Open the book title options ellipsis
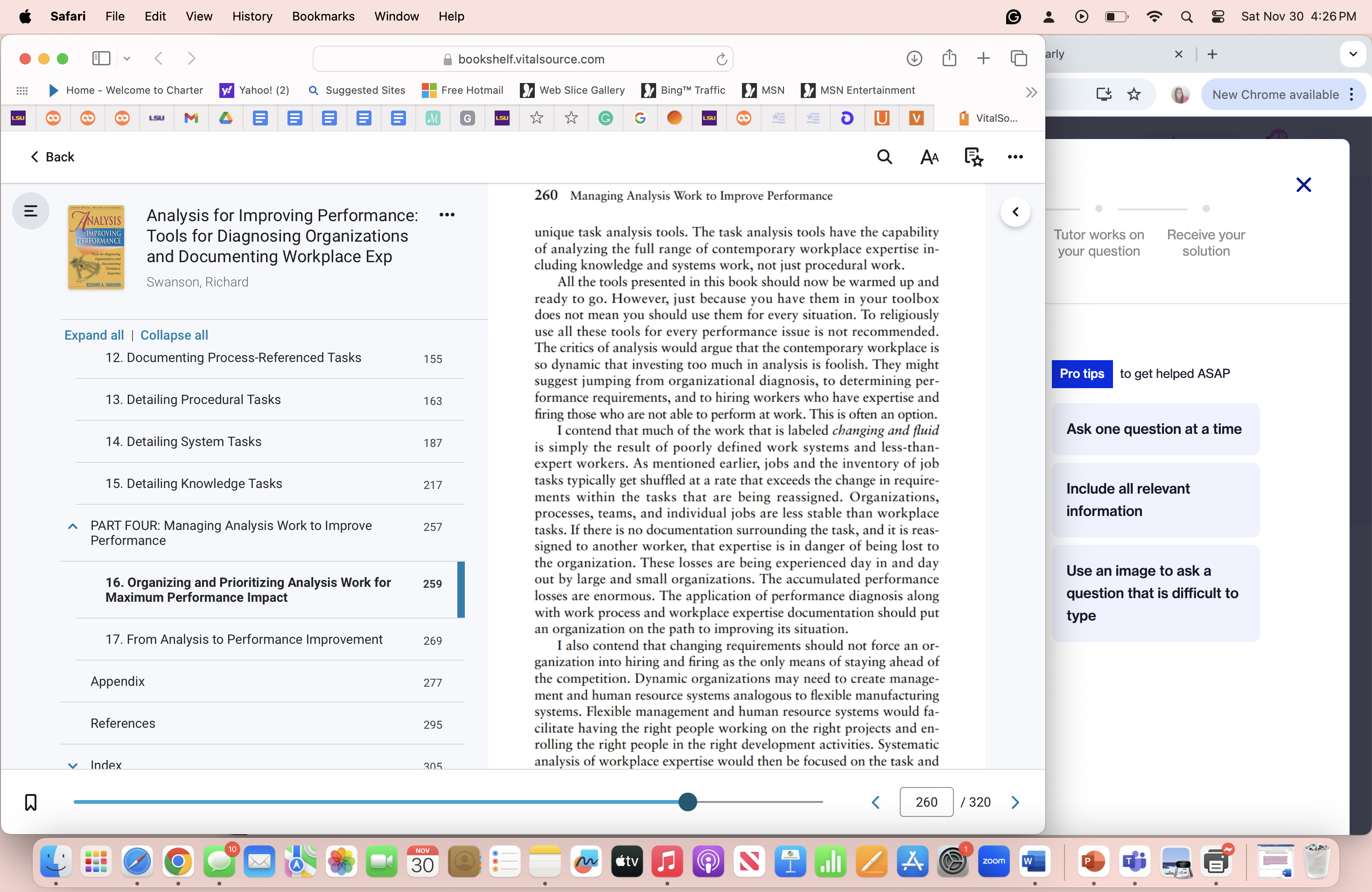This screenshot has width=1372, height=892. click(447, 215)
